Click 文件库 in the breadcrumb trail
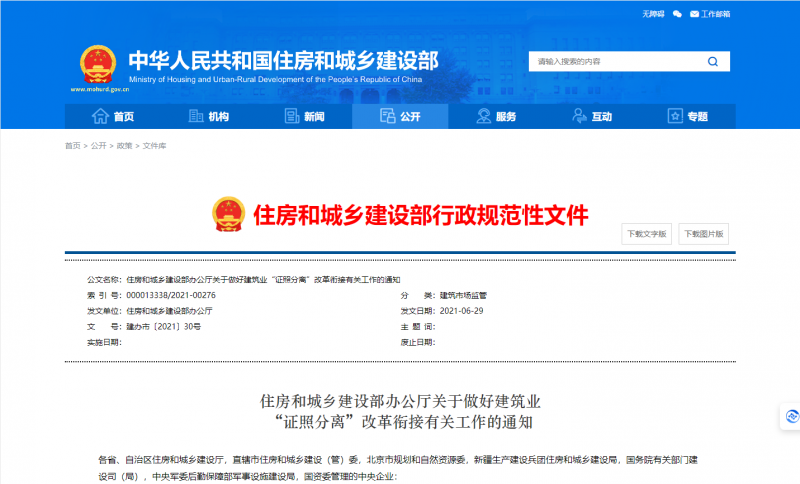800x484 pixels. (x=154, y=146)
